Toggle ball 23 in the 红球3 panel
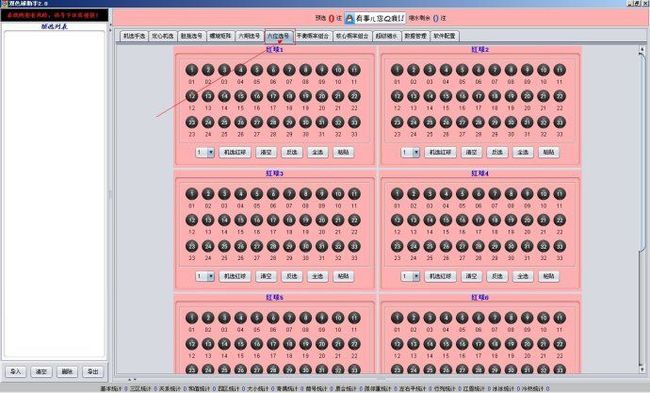 192,246
